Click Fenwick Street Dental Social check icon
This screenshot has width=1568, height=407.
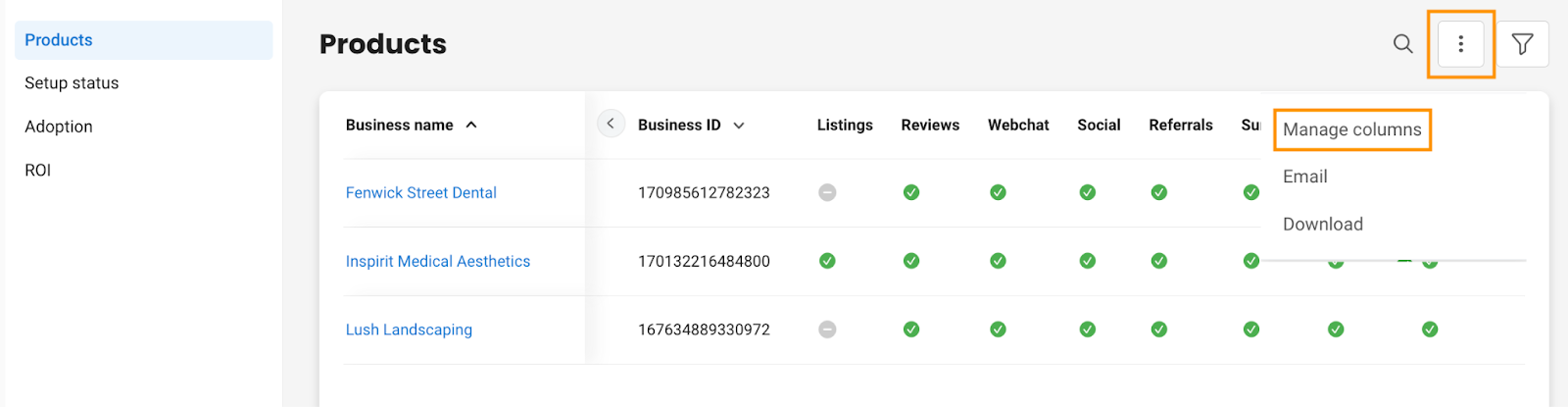point(1088,192)
